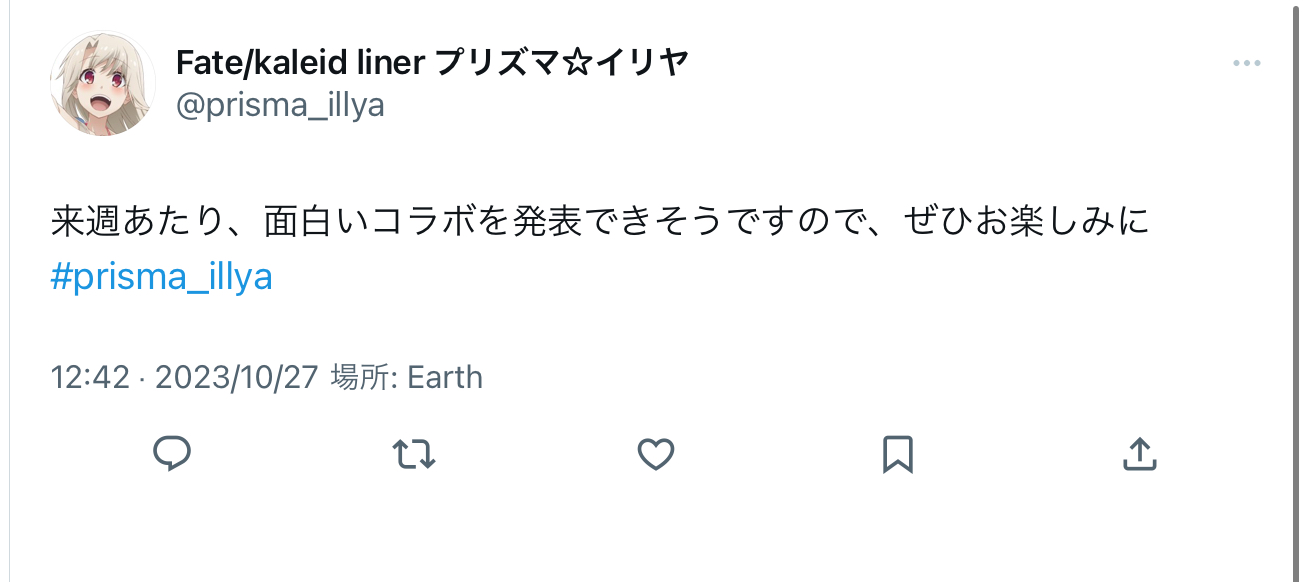1305x582 pixels.
Task: Click the 2023/10/27 post date
Action: [236, 377]
